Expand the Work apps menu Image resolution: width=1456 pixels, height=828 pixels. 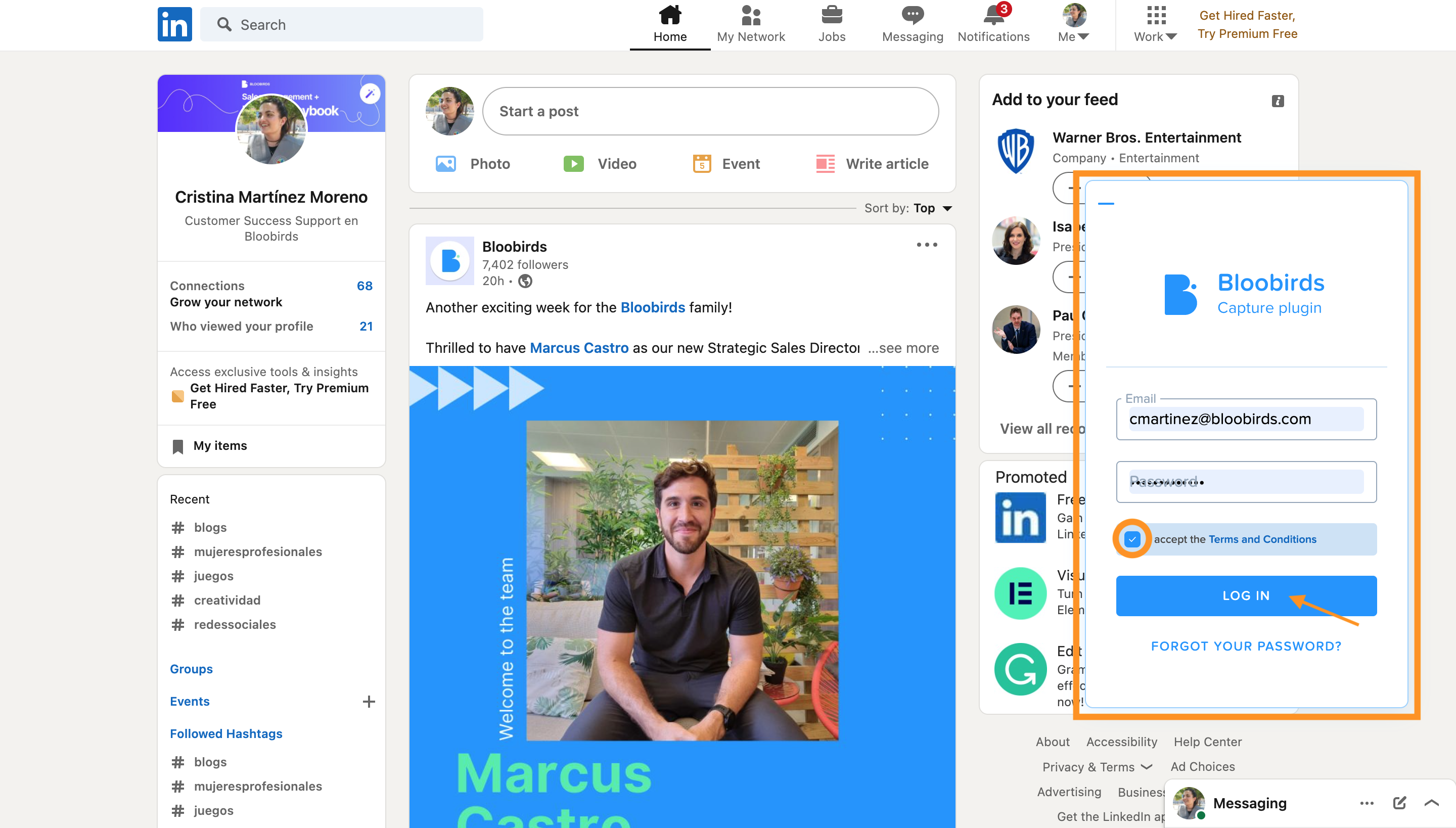(x=1155, y=24)
